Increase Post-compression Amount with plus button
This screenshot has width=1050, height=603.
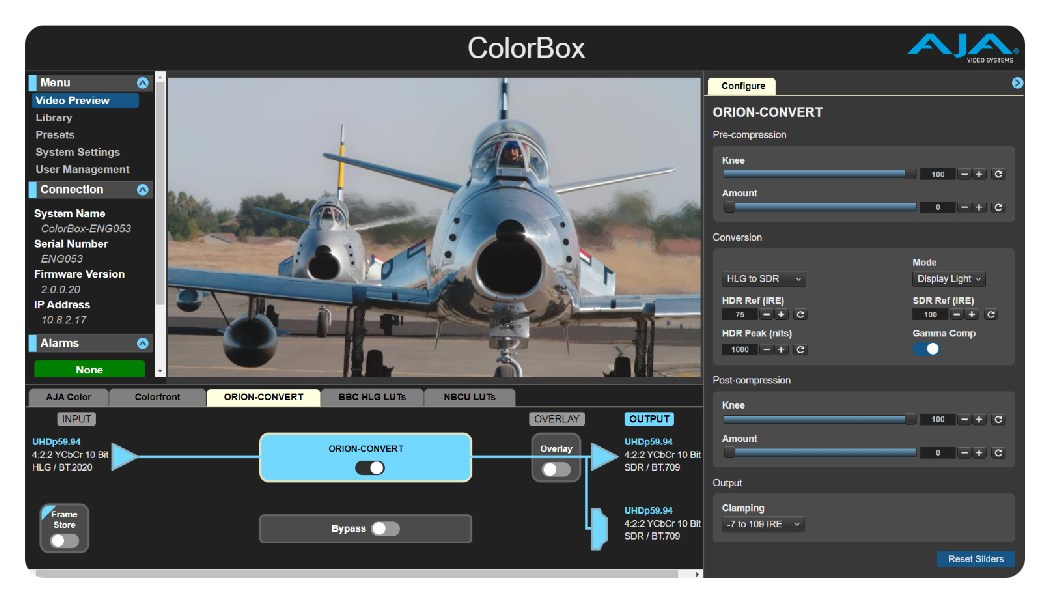point(979,453)
